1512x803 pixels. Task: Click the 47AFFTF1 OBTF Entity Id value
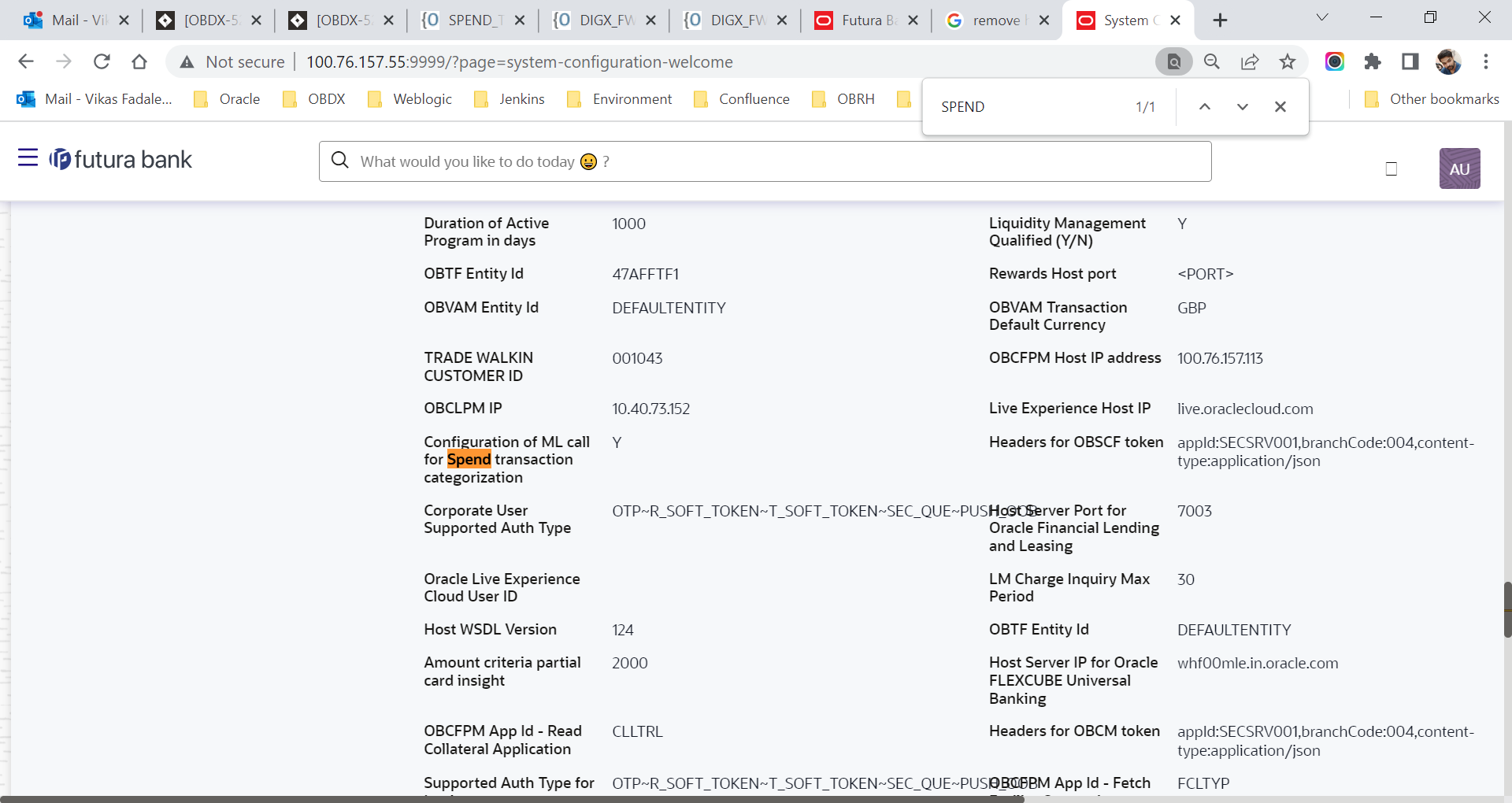(645, 274)
